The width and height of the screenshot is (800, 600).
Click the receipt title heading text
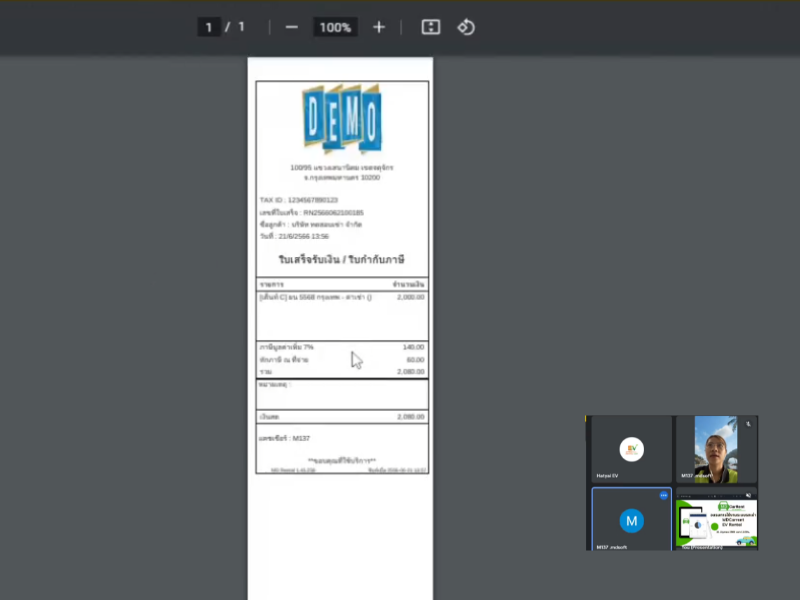pos(341,260)
